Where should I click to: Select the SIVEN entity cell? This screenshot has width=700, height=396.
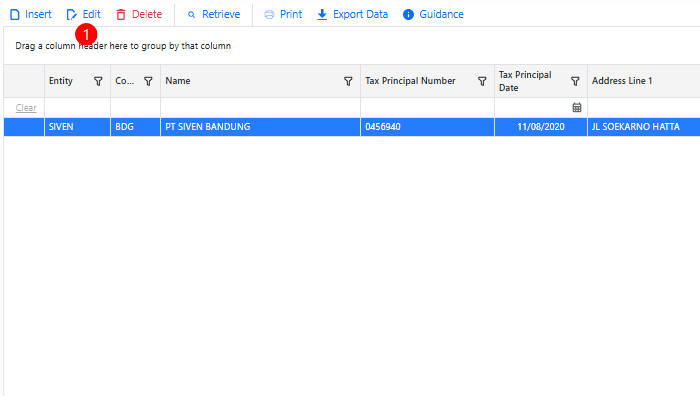coord(78,127)
